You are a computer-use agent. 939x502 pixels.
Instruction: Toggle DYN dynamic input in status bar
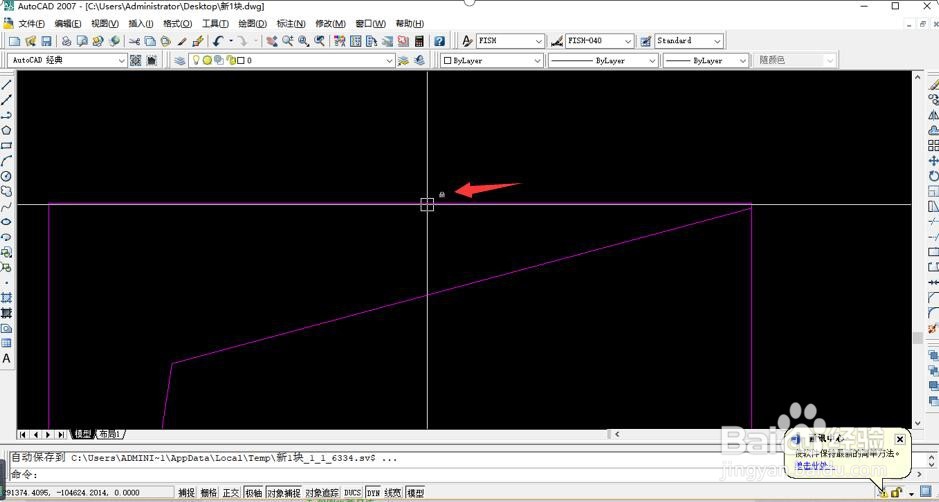(x=373, y=492)
